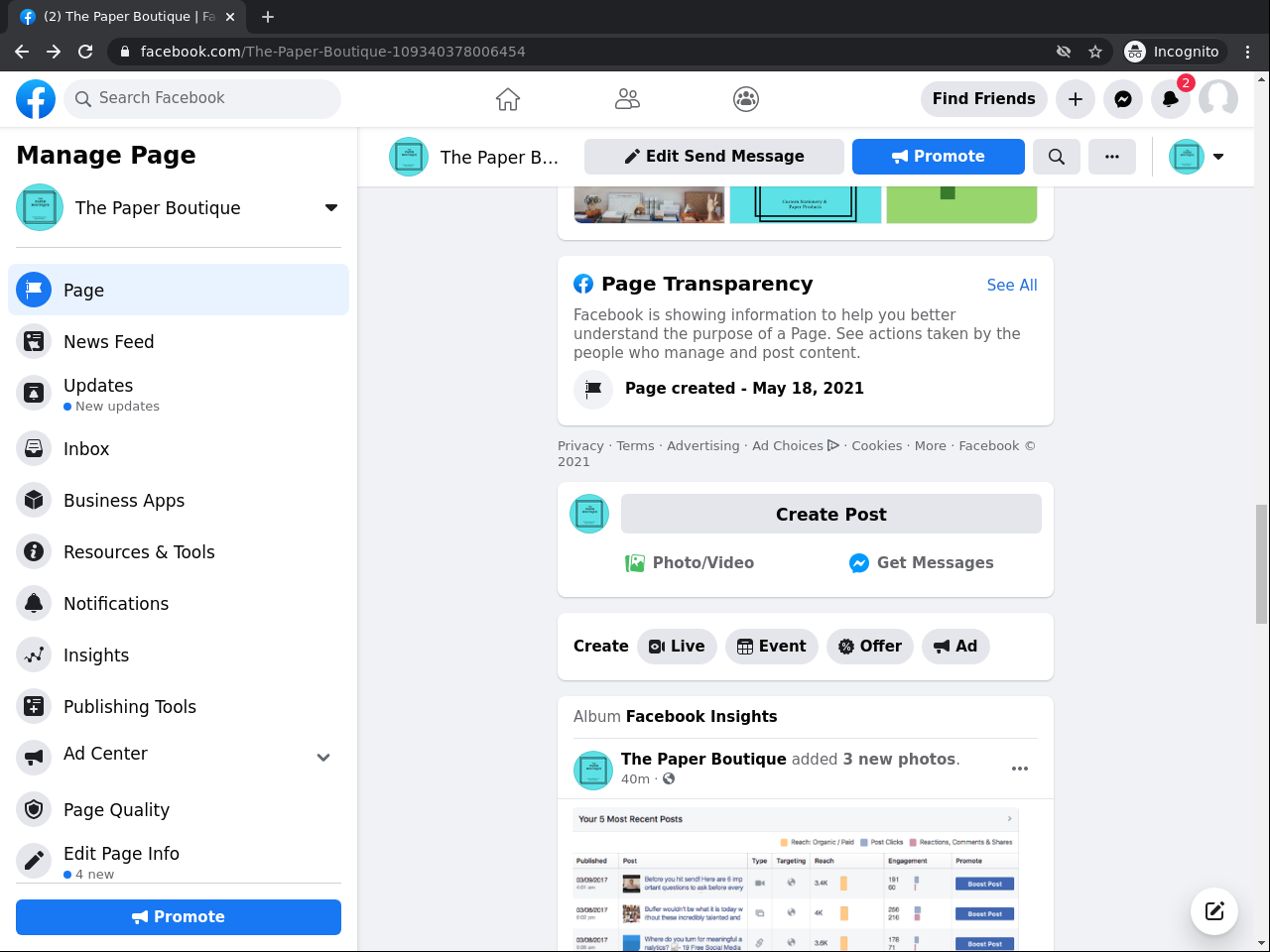1270x952 pixels.
Task: Create an Offer
Action: (x=870, y=647)
